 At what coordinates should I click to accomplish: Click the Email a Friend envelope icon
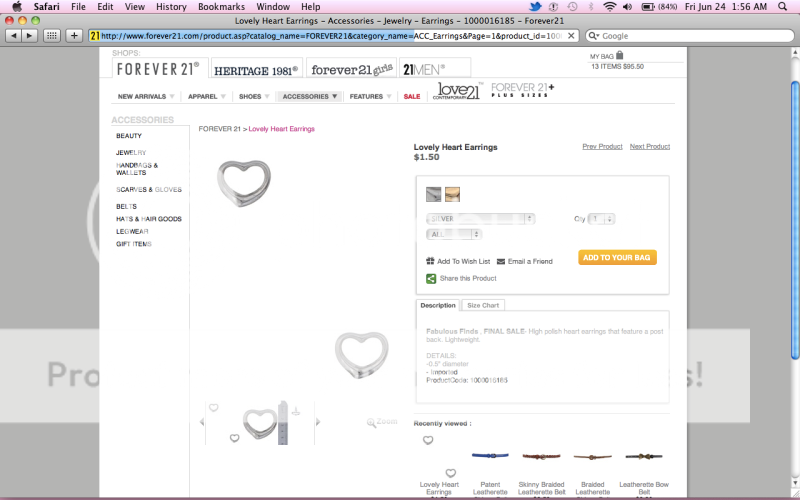point(501,261)
